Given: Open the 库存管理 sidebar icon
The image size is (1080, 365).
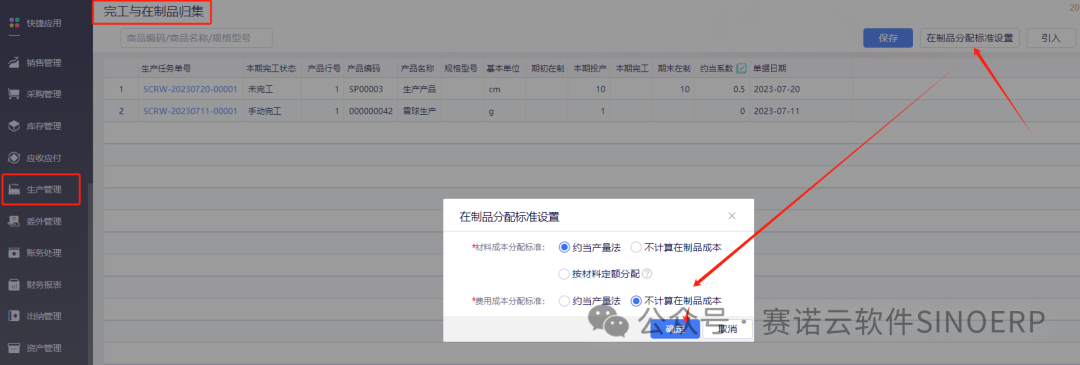Looking at the screenshot, I should click(14, 126).
